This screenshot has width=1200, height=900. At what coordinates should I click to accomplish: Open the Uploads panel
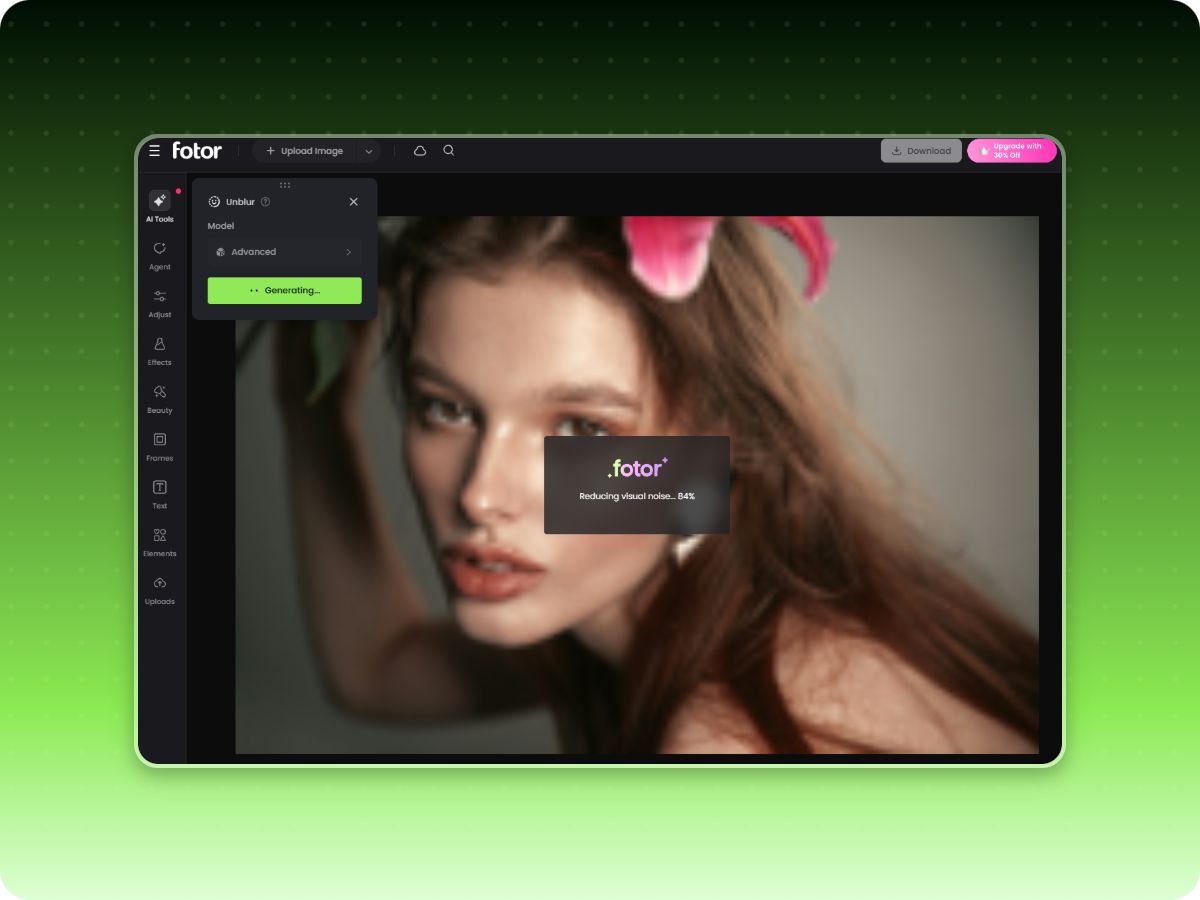tap(160, 590)
